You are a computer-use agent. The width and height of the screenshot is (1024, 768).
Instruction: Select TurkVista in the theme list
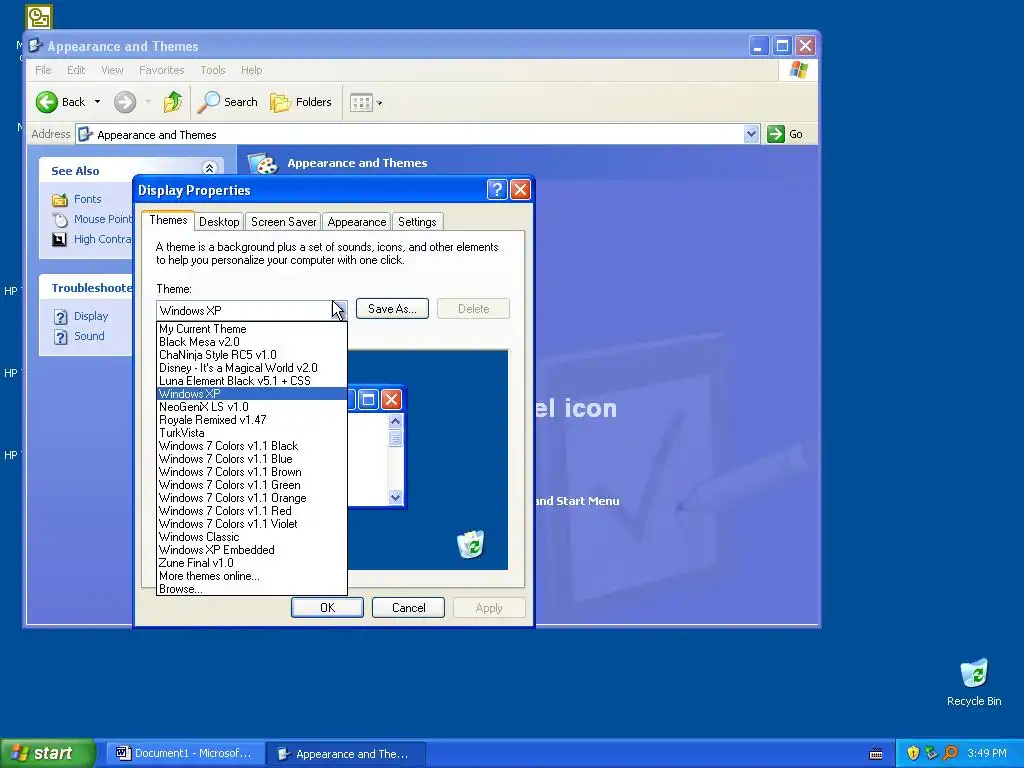click(252, 433)
